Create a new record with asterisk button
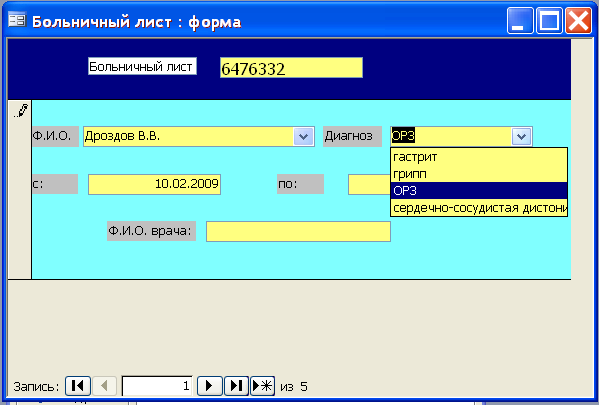Viewport: 599px width, 405px height. click(x=262, y=386)
